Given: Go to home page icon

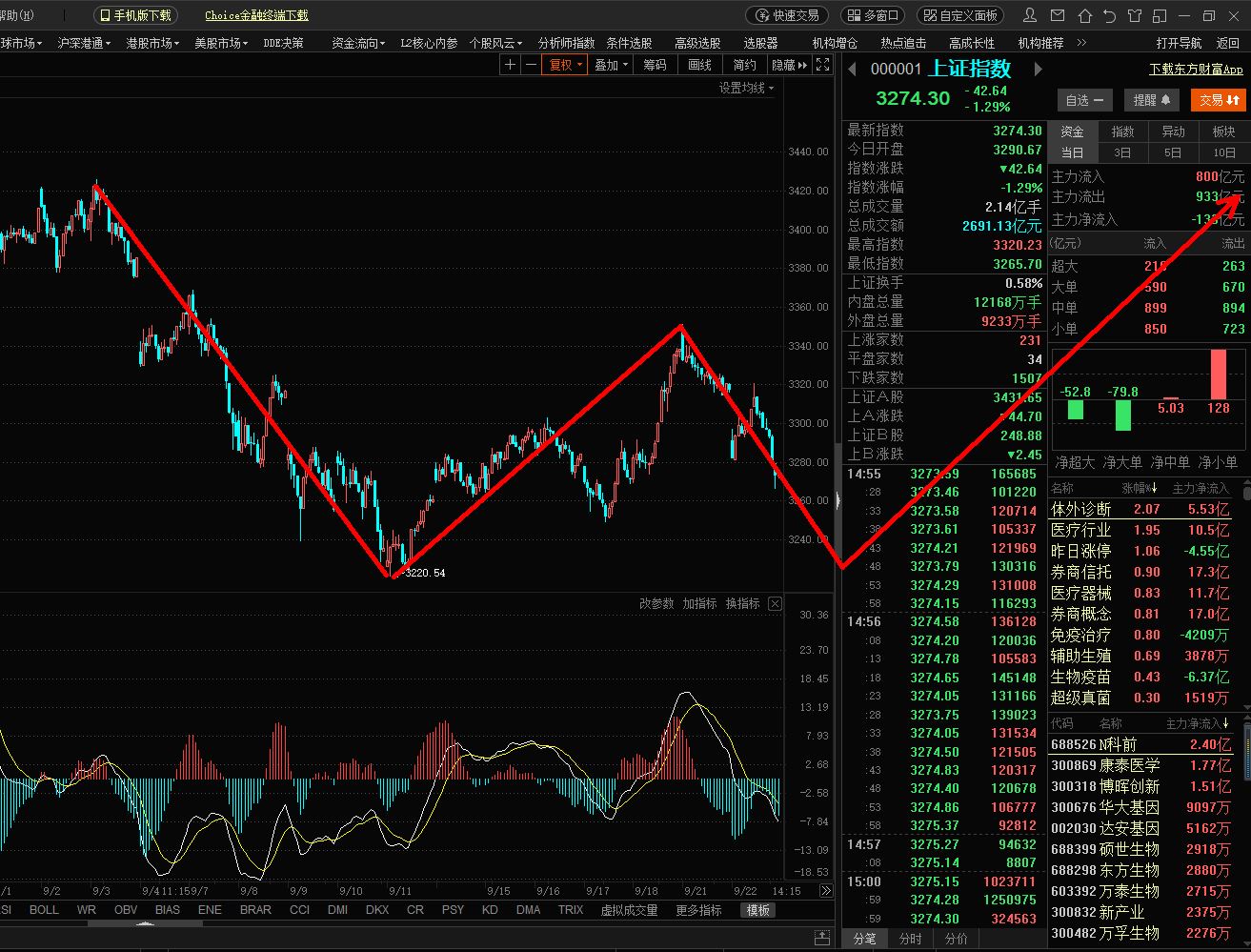Looking at the screenshot, I should pos(1084,15).
